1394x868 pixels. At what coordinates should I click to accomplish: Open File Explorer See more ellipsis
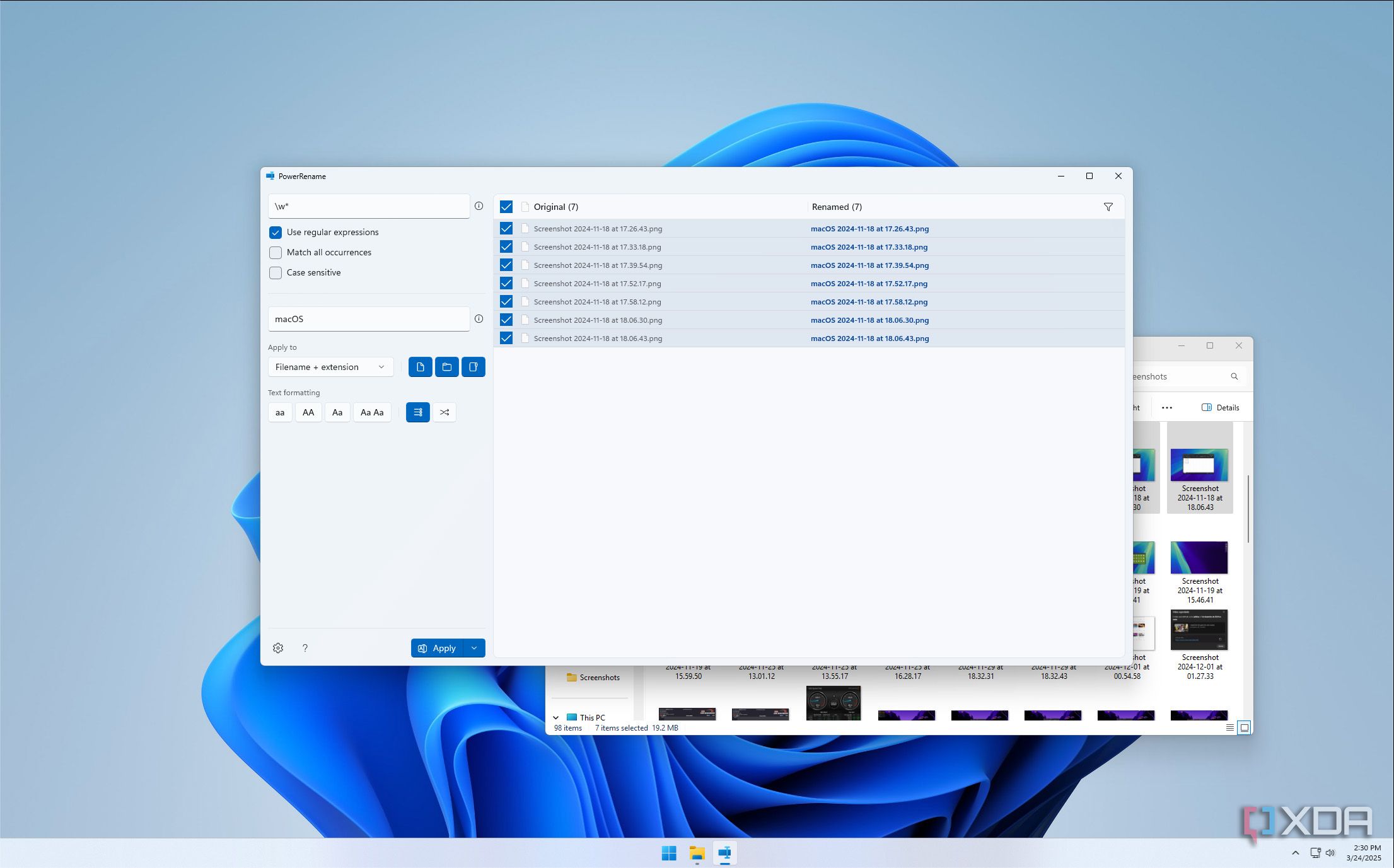pyautogui.click(x=1167, y=408)
